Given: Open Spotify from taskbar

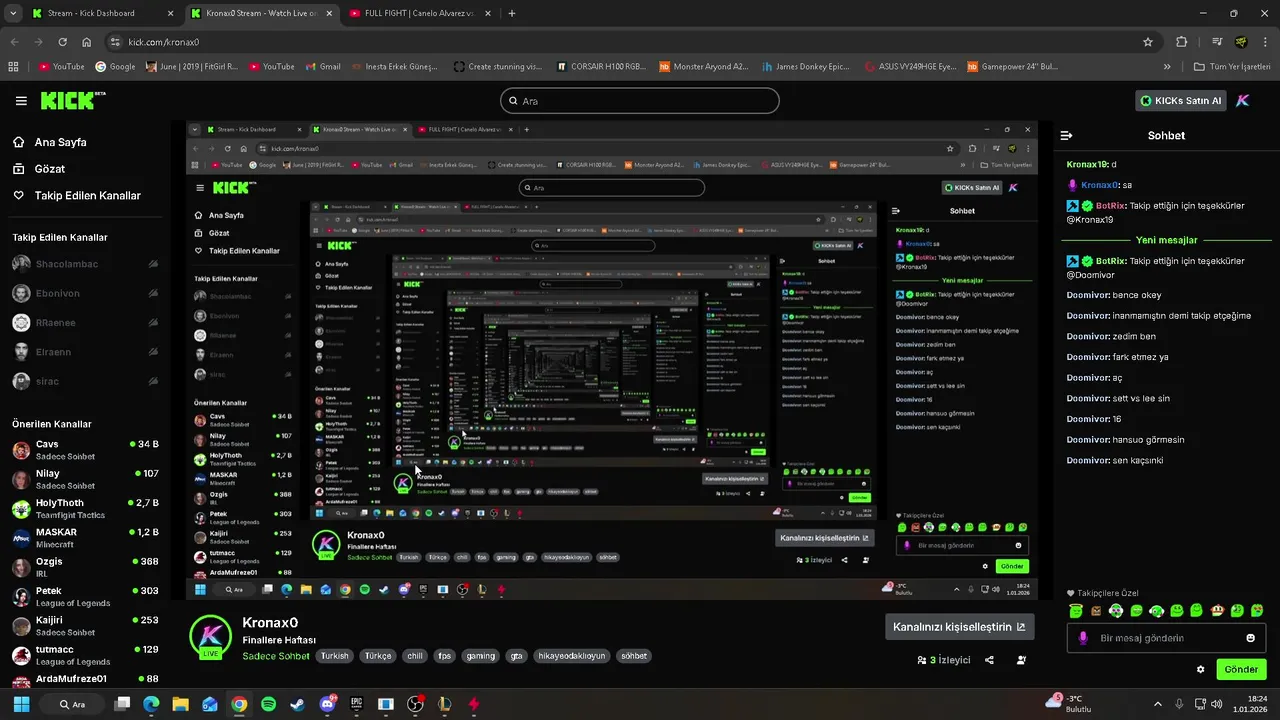Looking at the screenshot, I should click(x=268, y=704).
